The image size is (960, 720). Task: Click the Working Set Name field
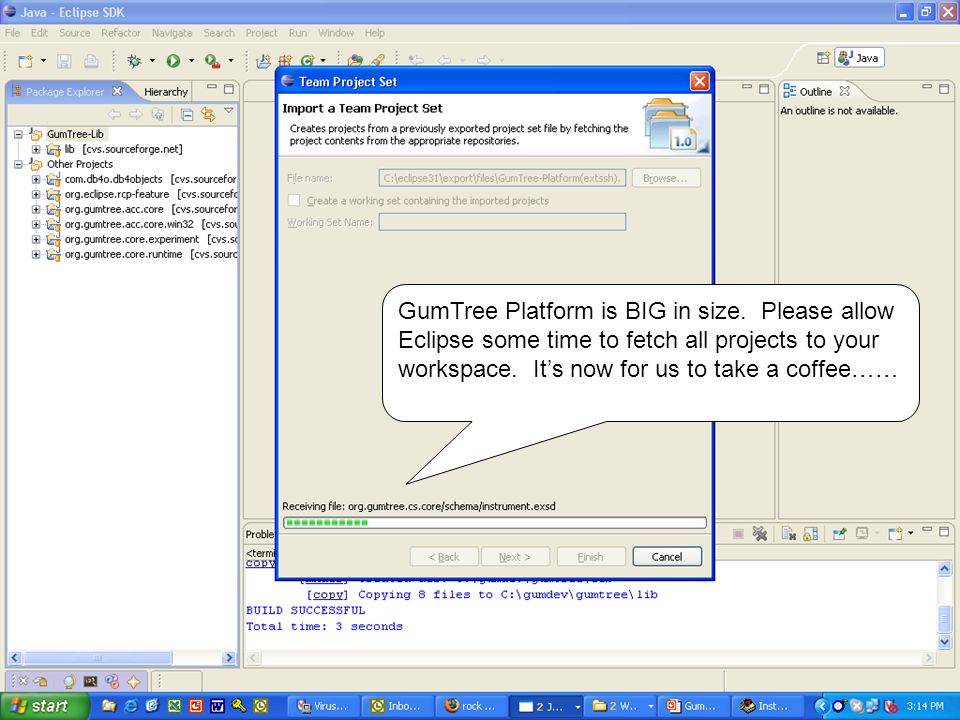click(x=502, y=222)
